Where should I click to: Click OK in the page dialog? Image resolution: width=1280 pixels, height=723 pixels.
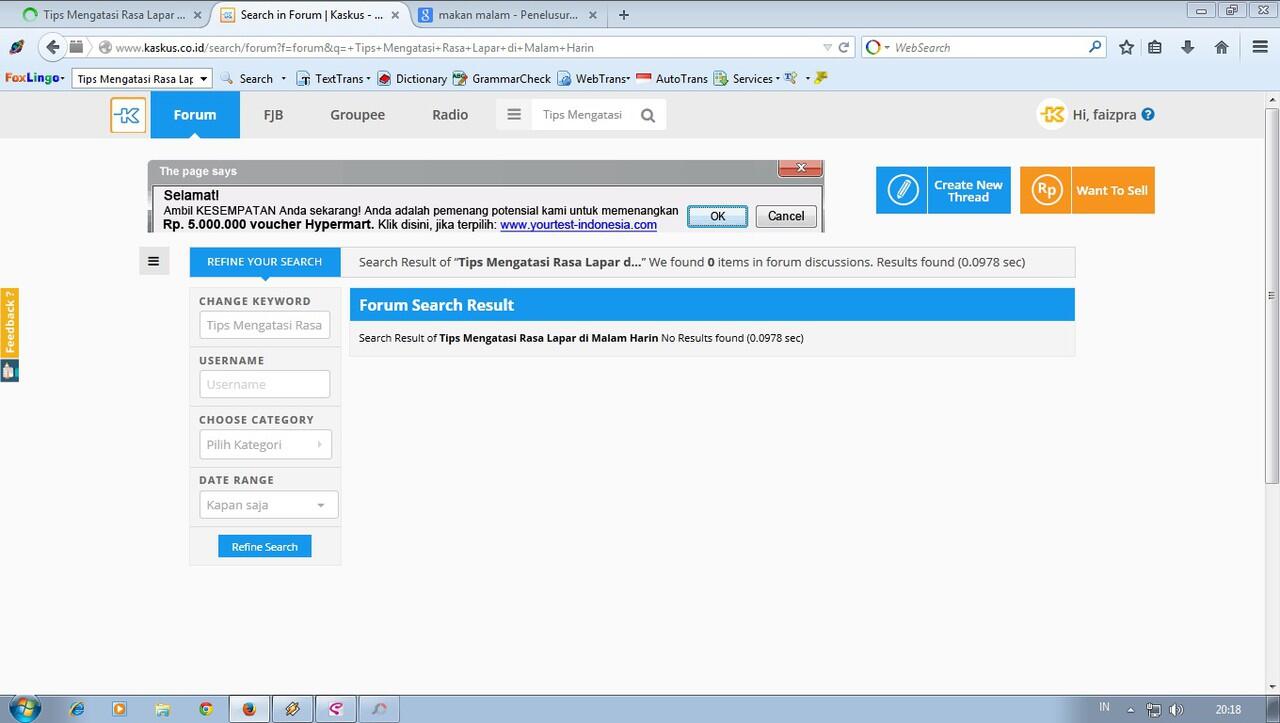(717, 216)
